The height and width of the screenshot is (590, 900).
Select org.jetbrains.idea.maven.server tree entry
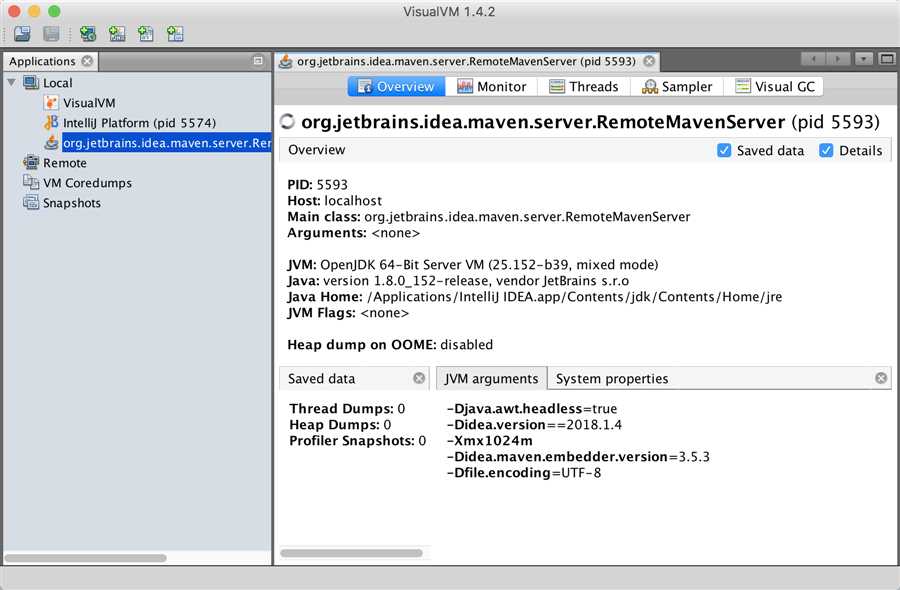coord(166,142)
